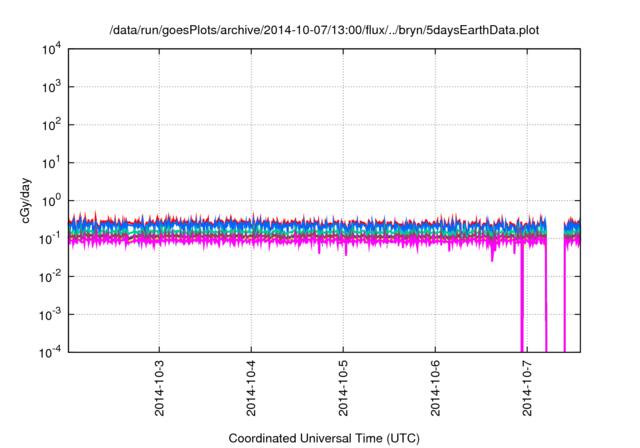Click the 2014-10-5 date tick label
This screenshot has height=448, width=640.
coord(343,388)
